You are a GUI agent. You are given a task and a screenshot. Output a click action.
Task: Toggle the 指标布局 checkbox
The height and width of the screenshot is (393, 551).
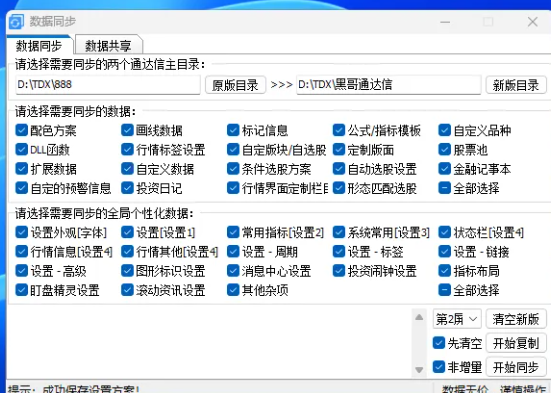pos(445,271)
